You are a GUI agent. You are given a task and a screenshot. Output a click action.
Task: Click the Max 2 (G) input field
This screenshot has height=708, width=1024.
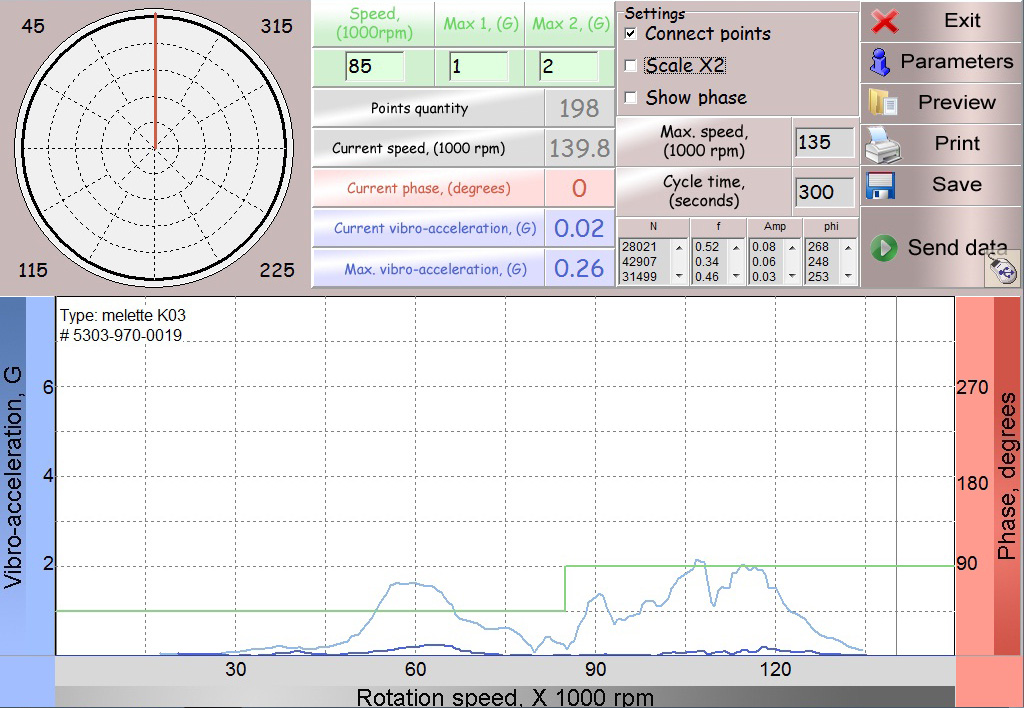567,67
